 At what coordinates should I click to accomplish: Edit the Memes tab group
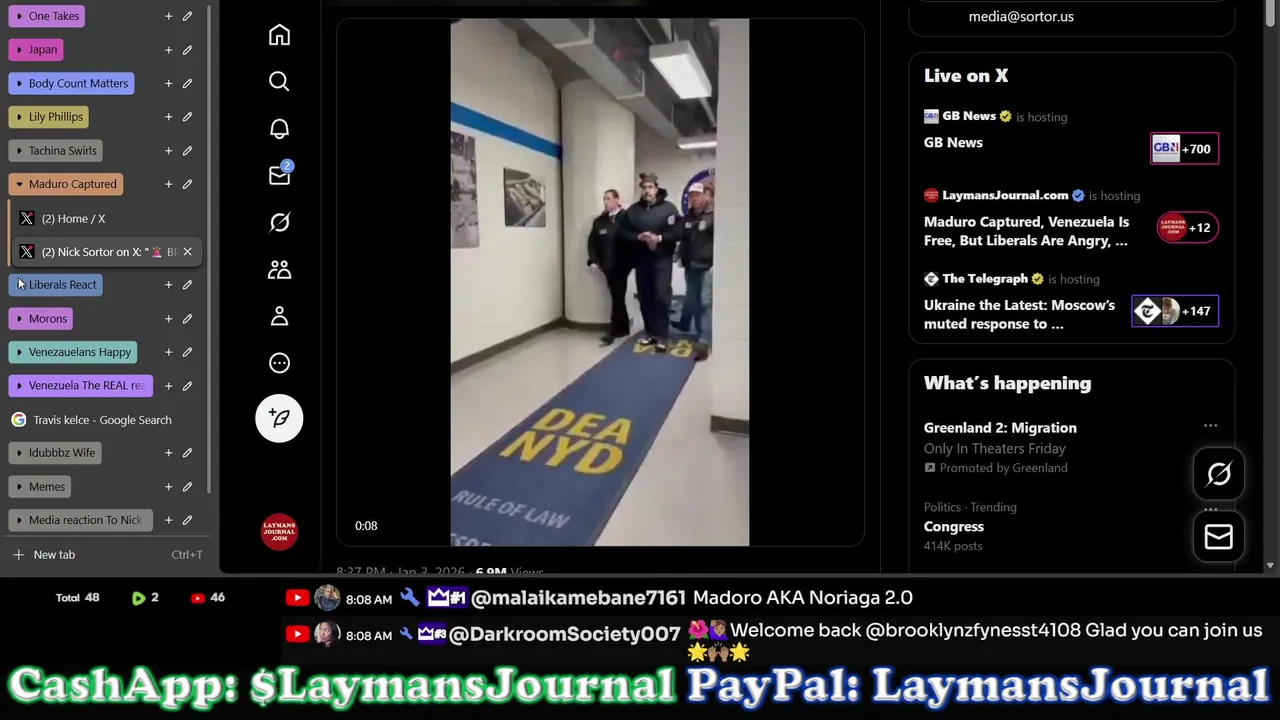point(187,486)
